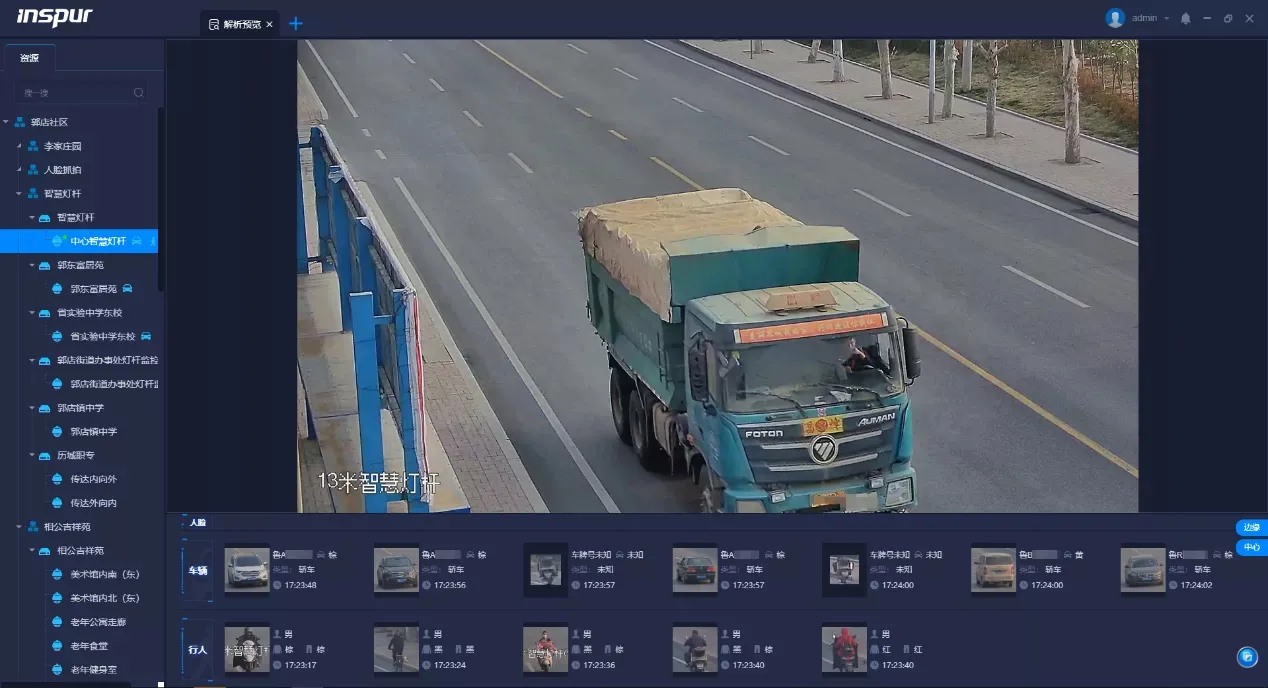The height and width of the screenshot is (688, 1268).
Task: Collapse the 郭东富居苑 folder arrow
Action: click(x=31, y=265)
